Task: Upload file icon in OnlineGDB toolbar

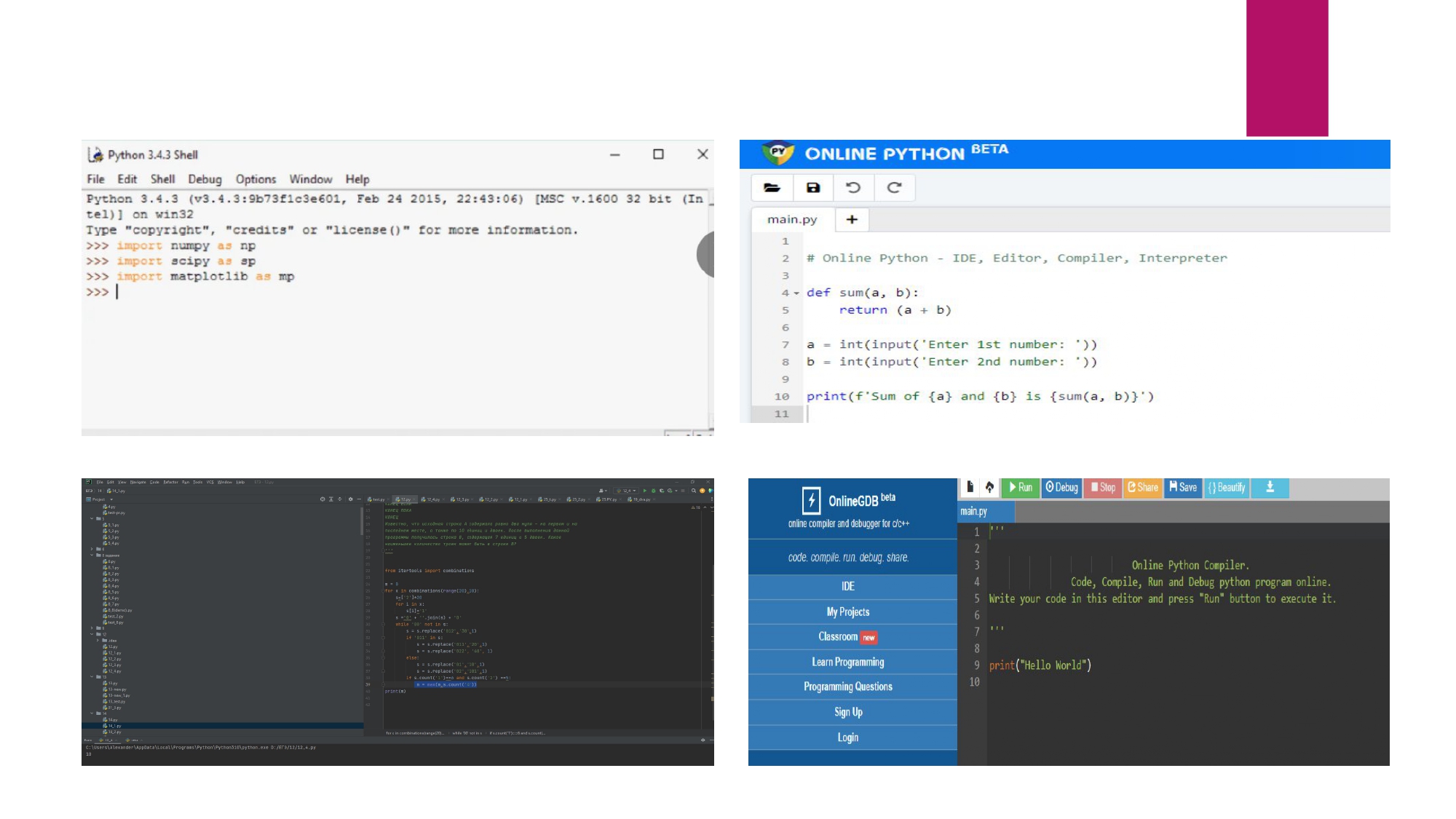Action: click(x=989, y=487)
